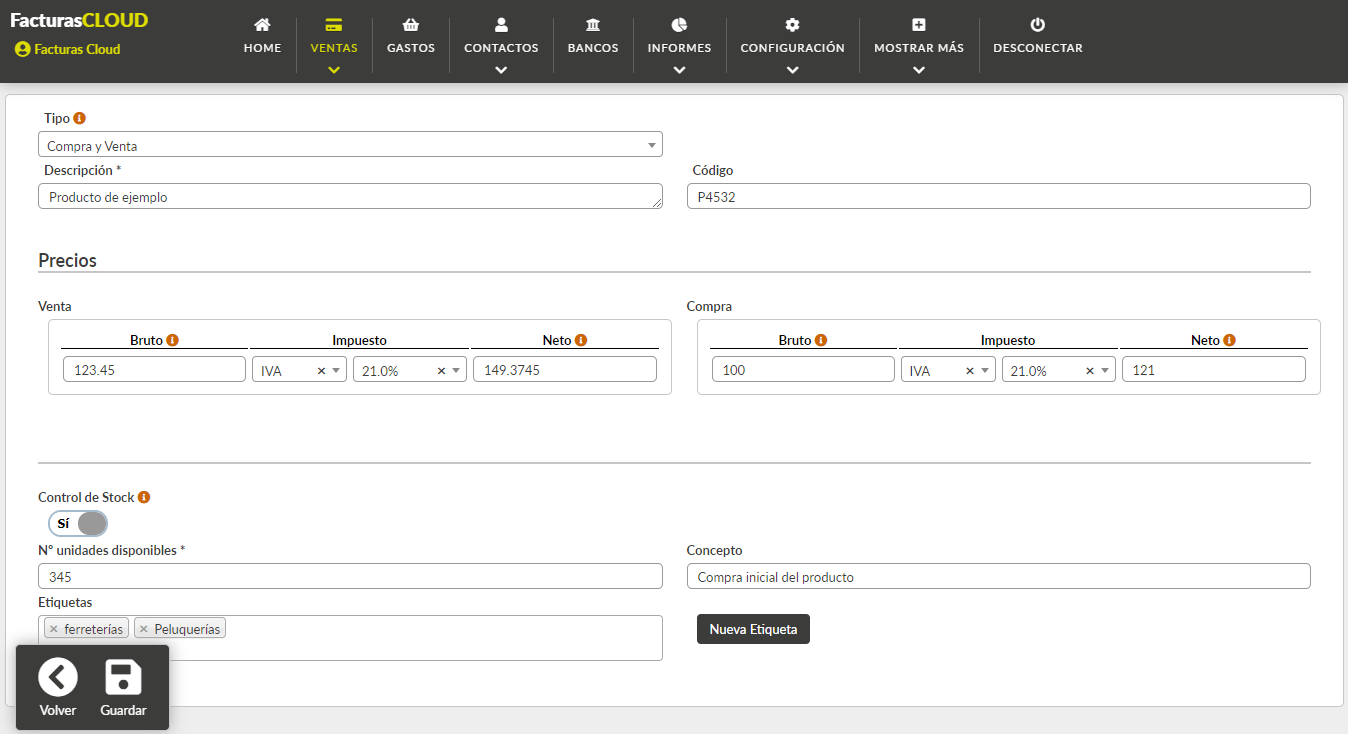Open the Venta IVA tax type dropdown
The height and width of the screenshot is (734, 1348).
[299, 370]
